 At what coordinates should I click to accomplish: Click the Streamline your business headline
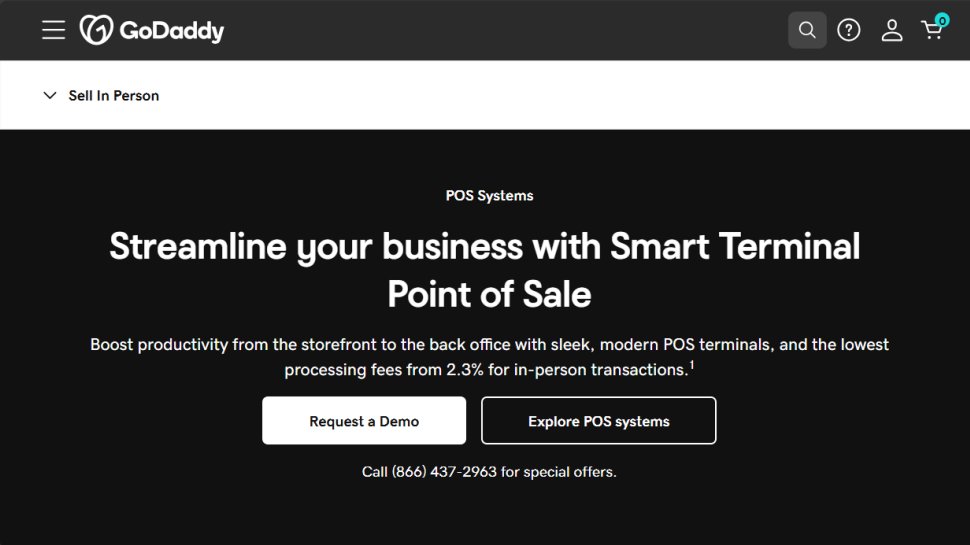click(x=485, y=270)
